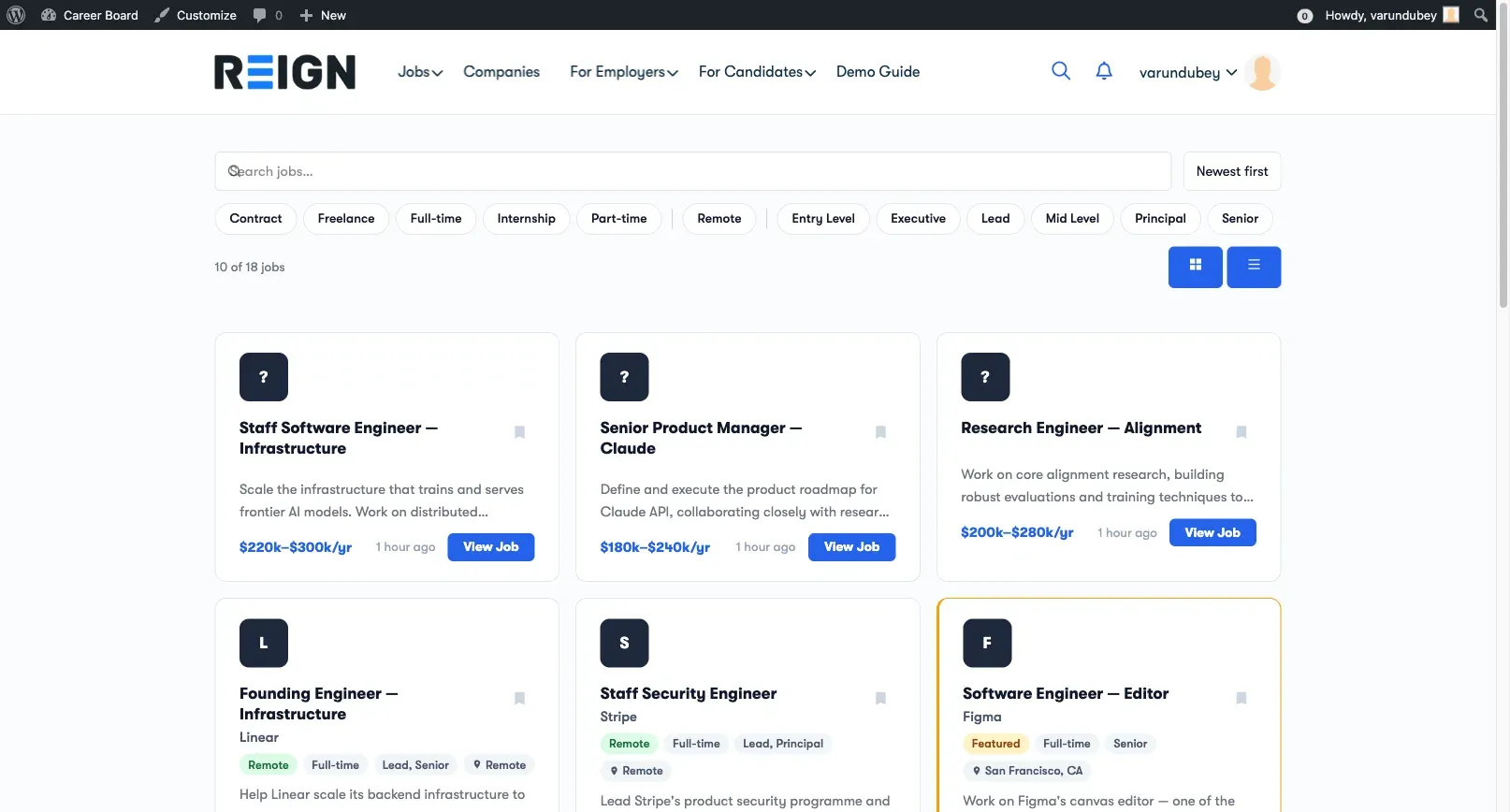The image size is (1510, 812).
Task: Bookmark the Research Engineer Alignment job
Action: [x=1241, y=432]
